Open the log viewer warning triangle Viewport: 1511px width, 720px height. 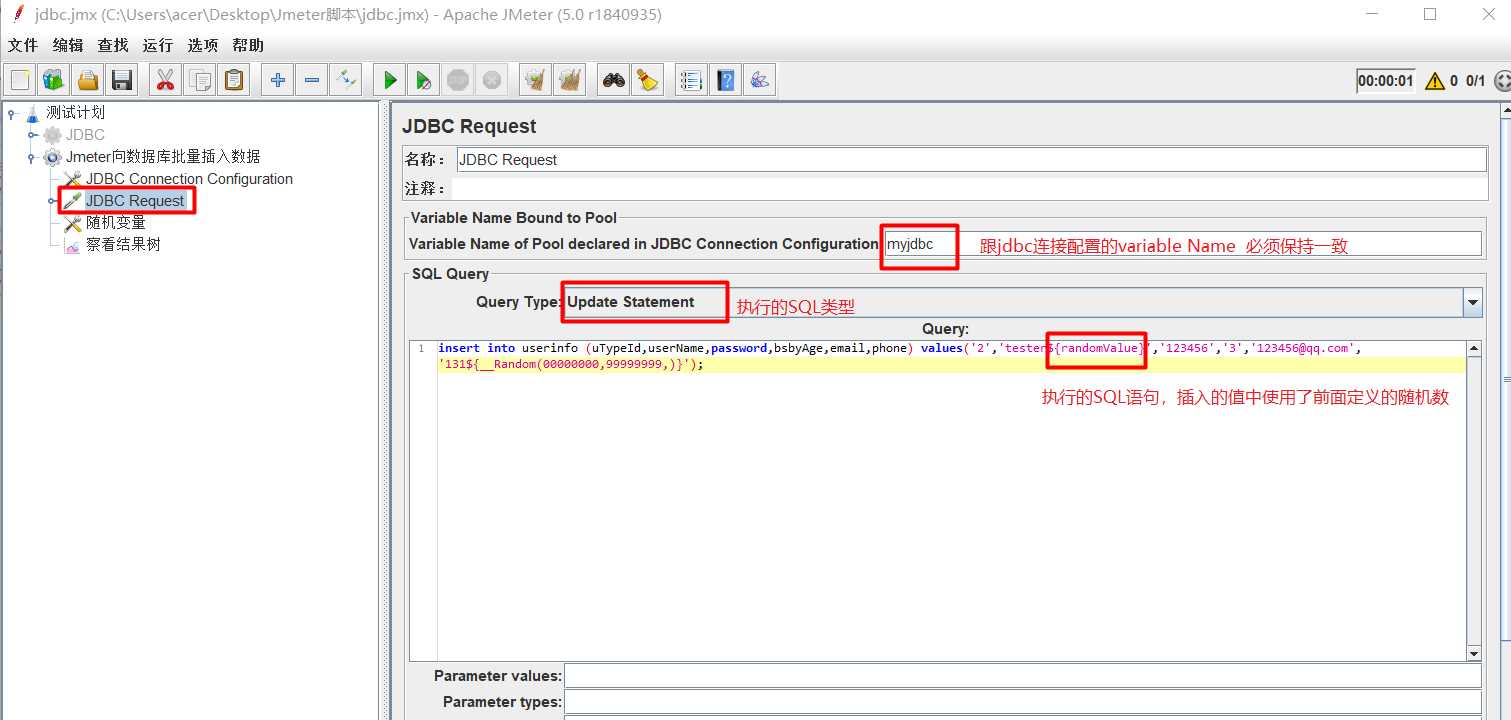[1435, 81]
